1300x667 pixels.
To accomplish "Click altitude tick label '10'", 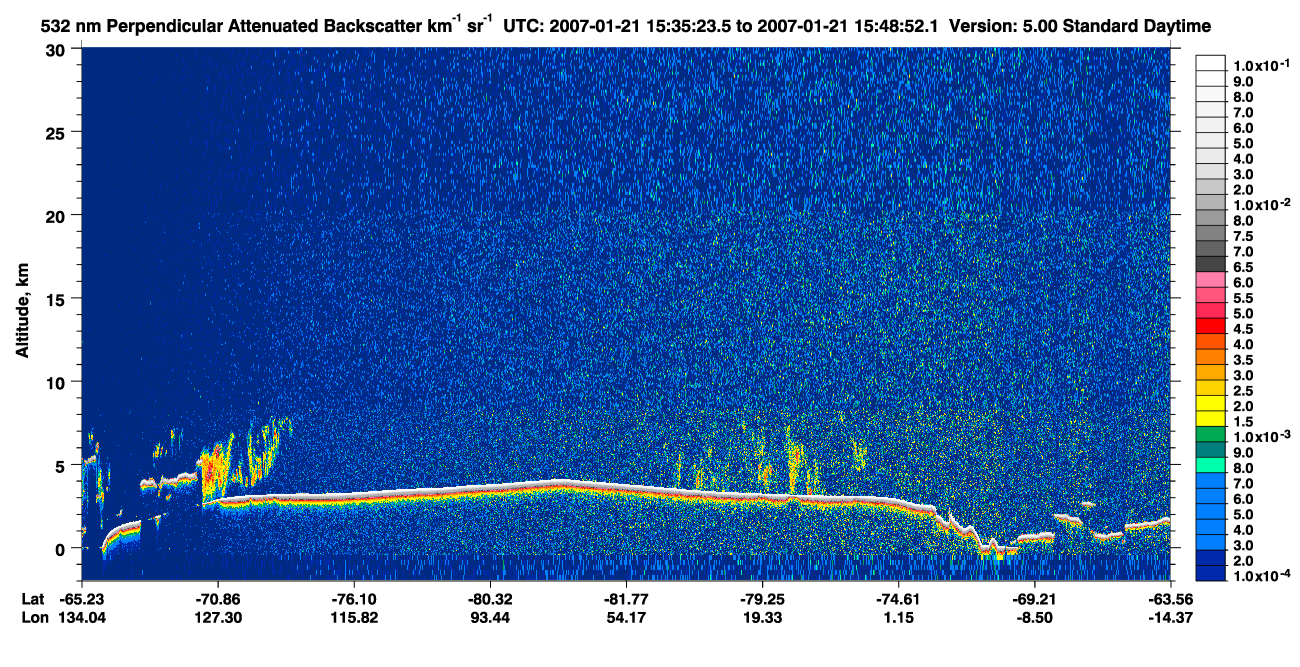I will tap(58, 382).
